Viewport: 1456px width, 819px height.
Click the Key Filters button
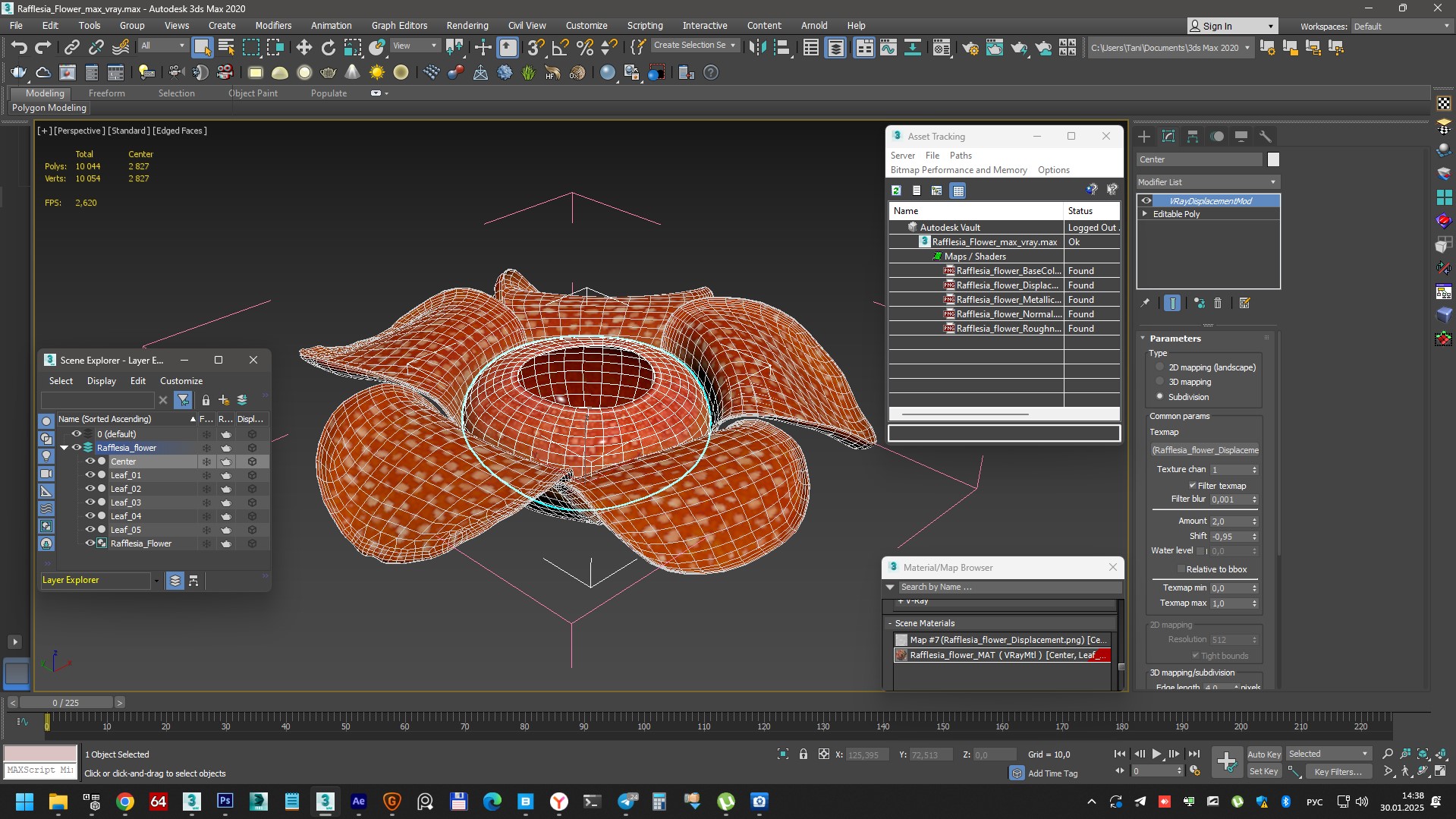(x=1338, y=772)
